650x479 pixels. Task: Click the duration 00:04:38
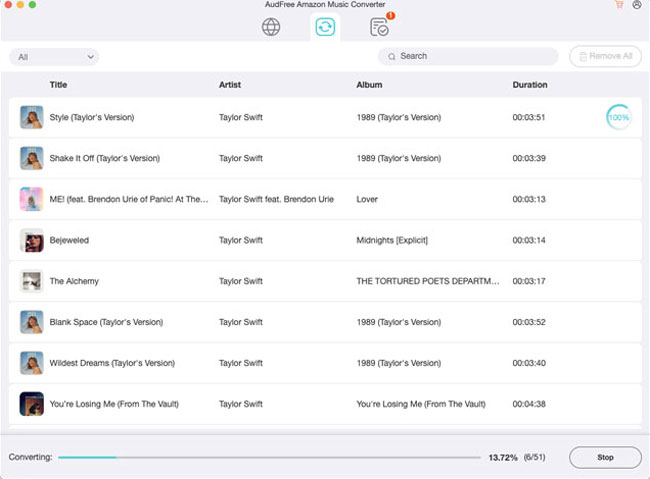[529, 404]
